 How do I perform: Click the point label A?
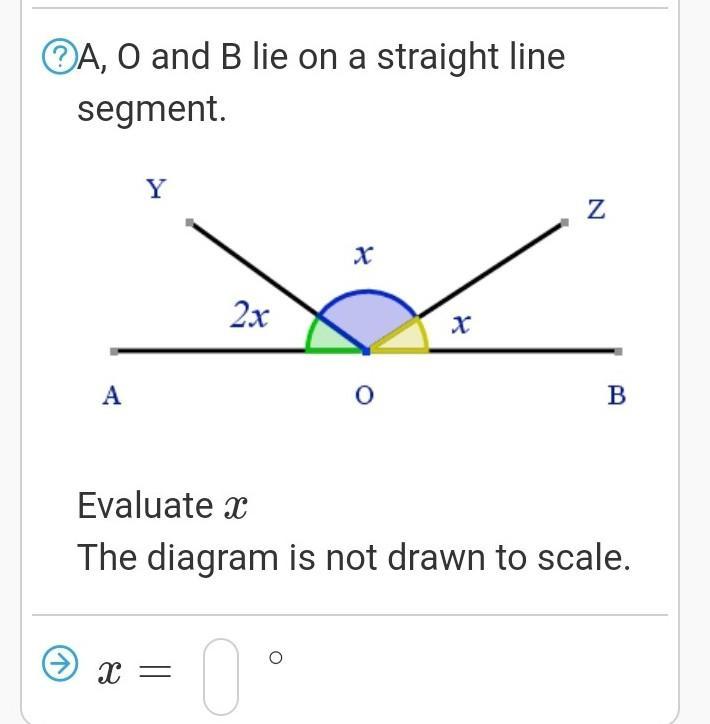tap(112, 396)
